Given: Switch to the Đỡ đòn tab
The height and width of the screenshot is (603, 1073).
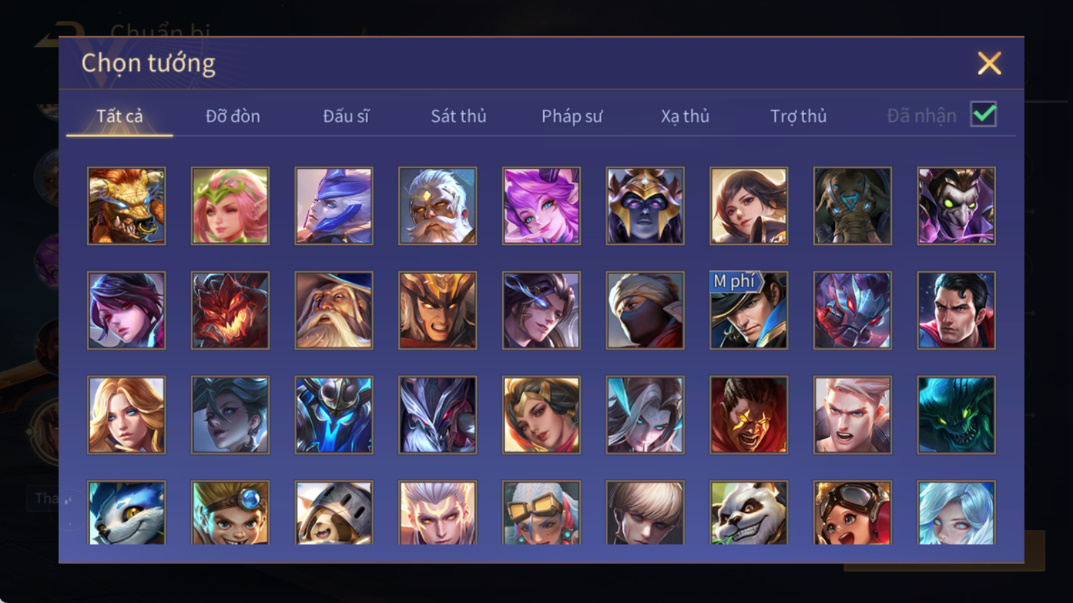Looking at the screenshot, I should (233, 116).
